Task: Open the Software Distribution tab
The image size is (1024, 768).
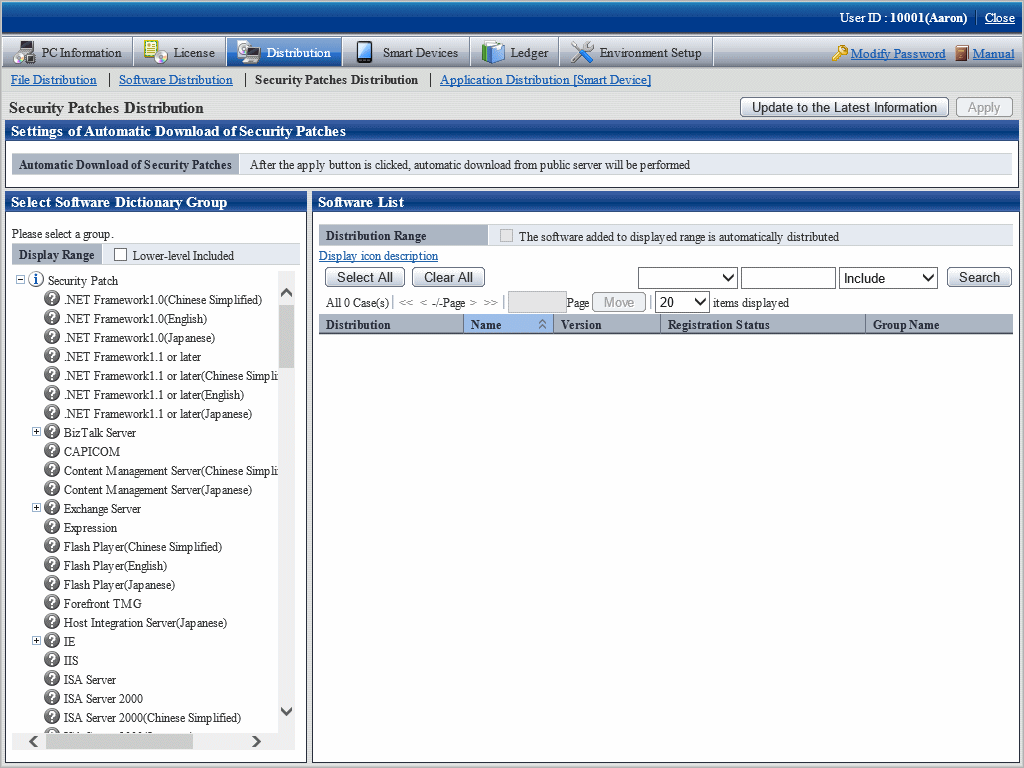Action: (x=175, y=80)
